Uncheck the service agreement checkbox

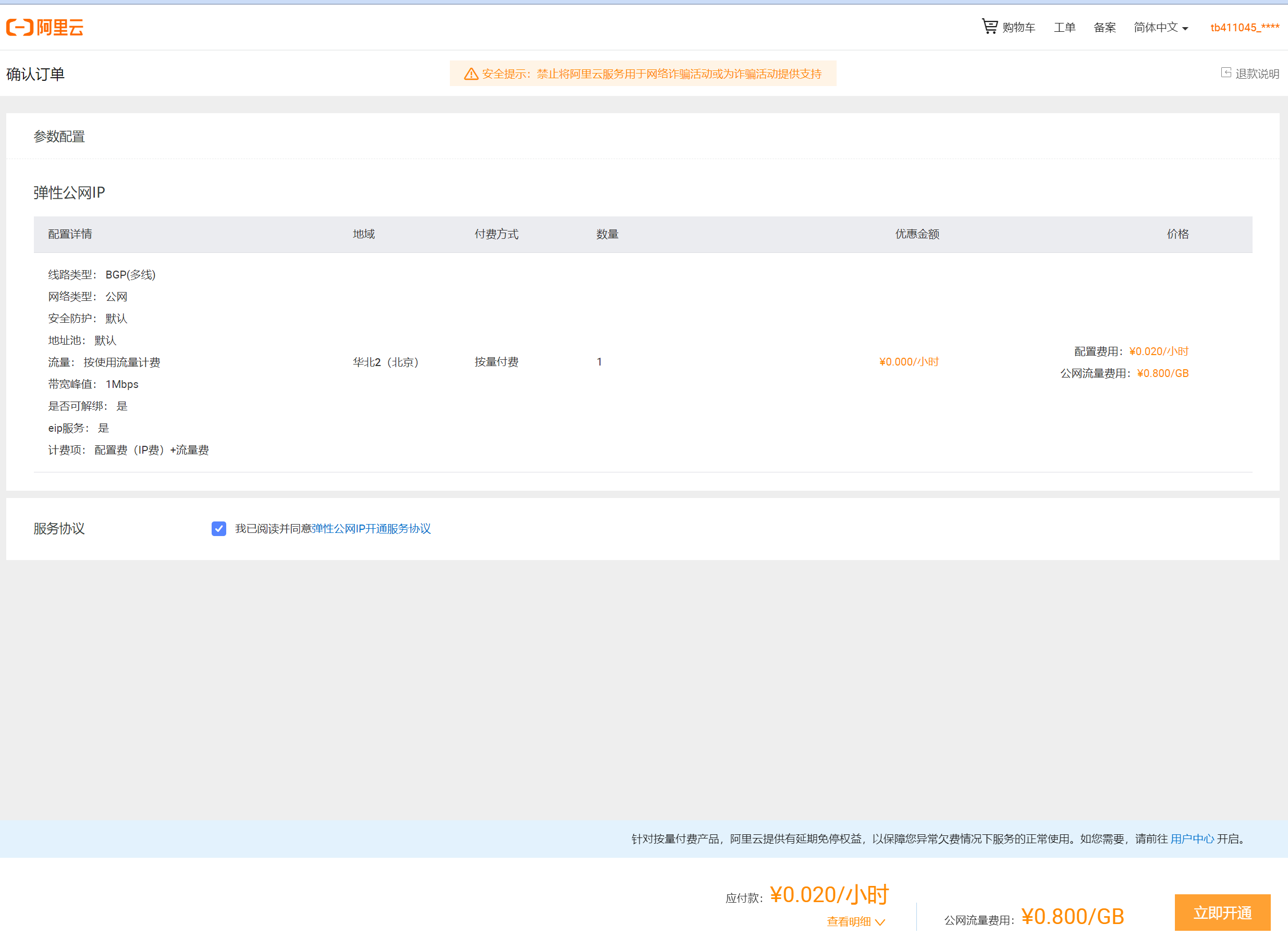pyautogui.click(x=218, y=529)
